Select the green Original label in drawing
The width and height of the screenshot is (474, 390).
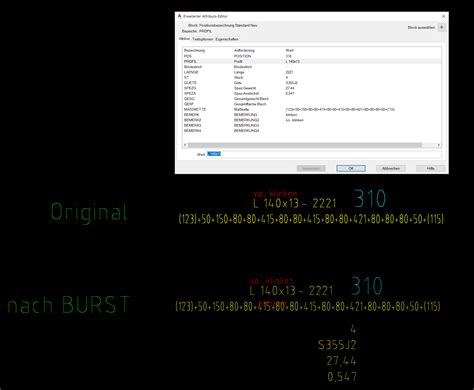pos(89,212)
